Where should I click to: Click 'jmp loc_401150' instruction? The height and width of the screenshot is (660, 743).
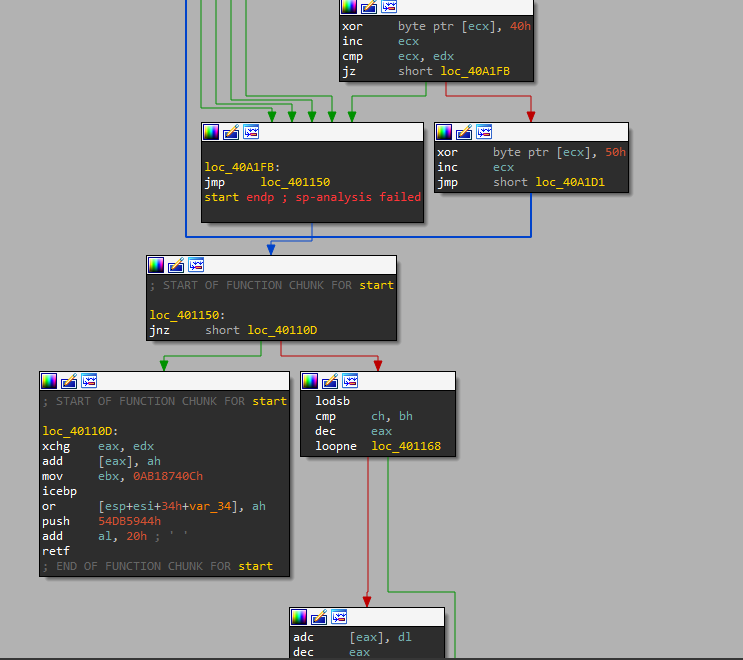tap(267, 182)
